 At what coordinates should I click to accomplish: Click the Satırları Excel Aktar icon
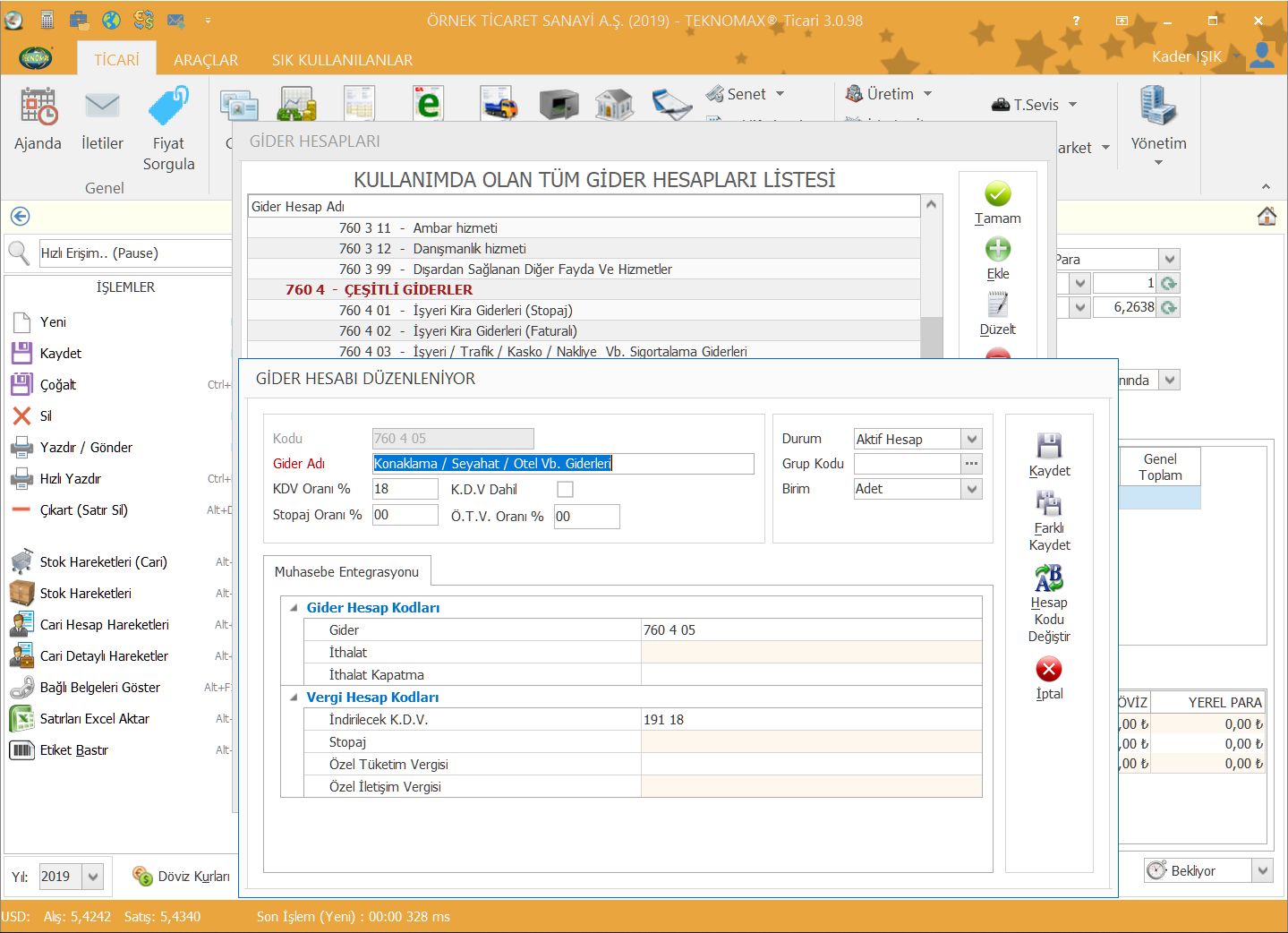[x=21, y=719]
